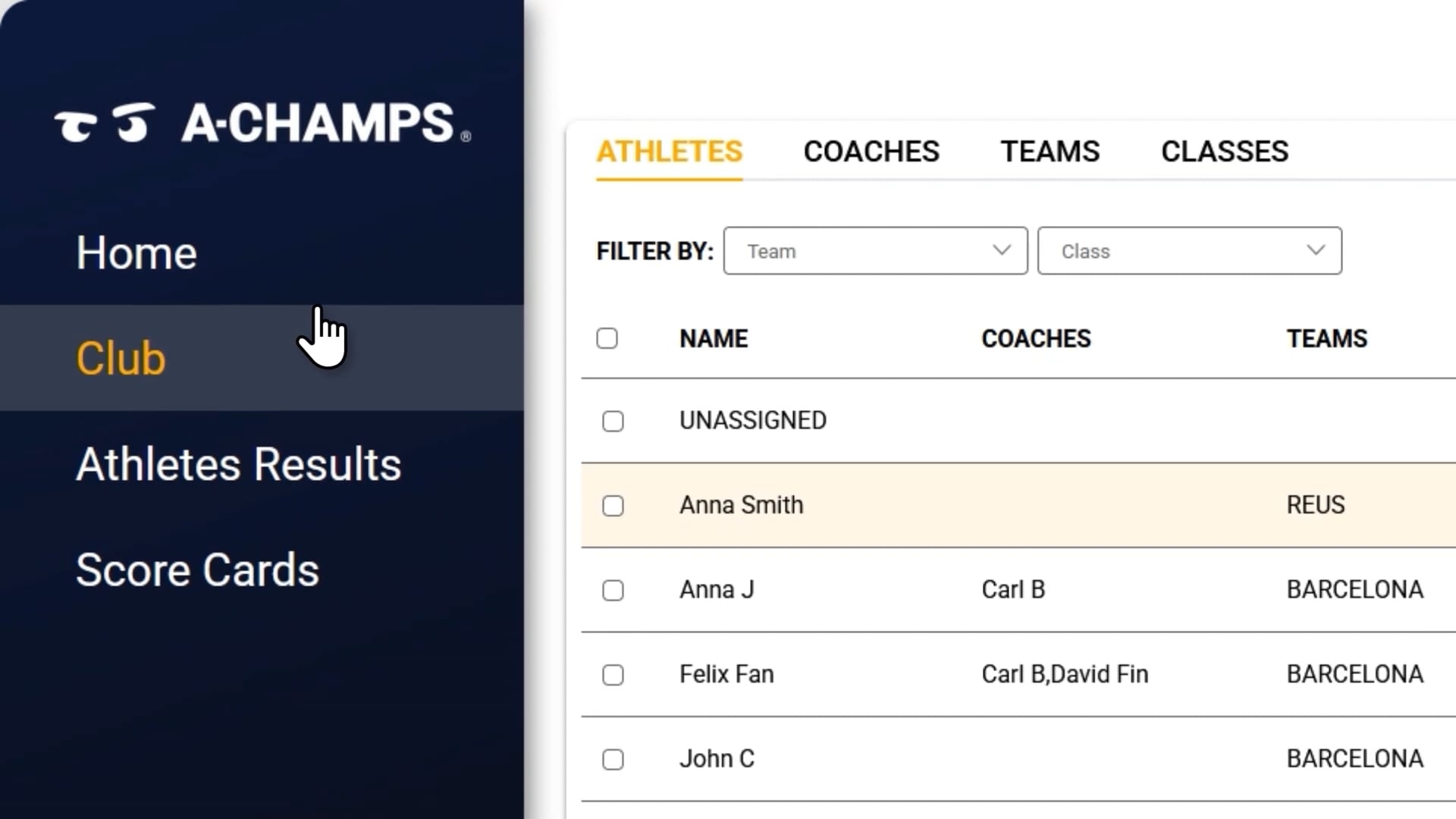Tick the checkbox for Anna Smith
1456x819 pixels.
point(613,506)
